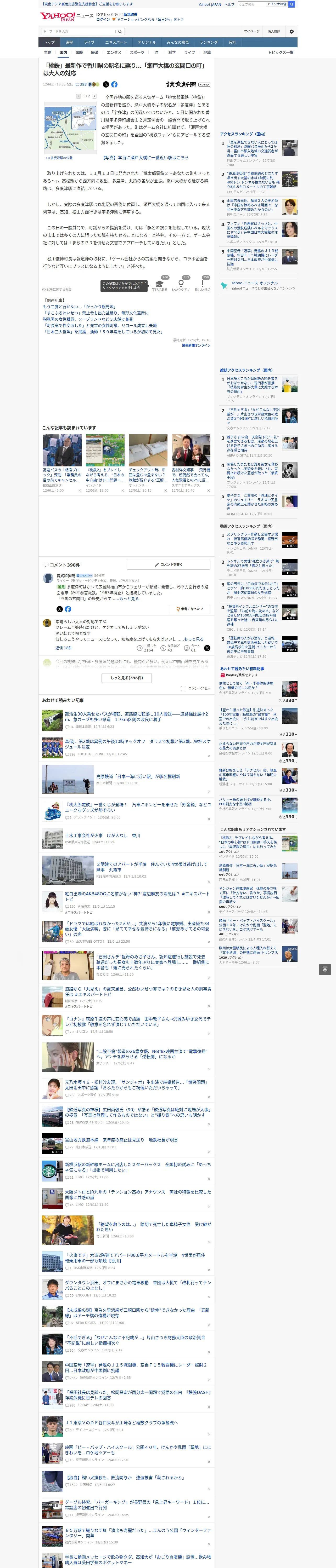Select the ランキング navigation tab

[209, 43]
